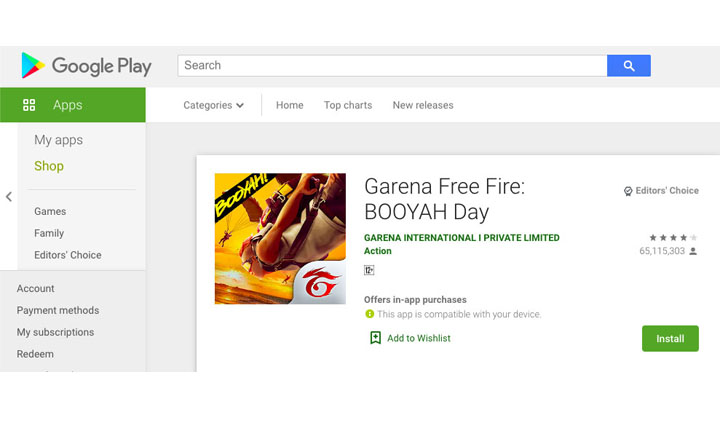Select Payment methods in sidebar

point(57,310)
